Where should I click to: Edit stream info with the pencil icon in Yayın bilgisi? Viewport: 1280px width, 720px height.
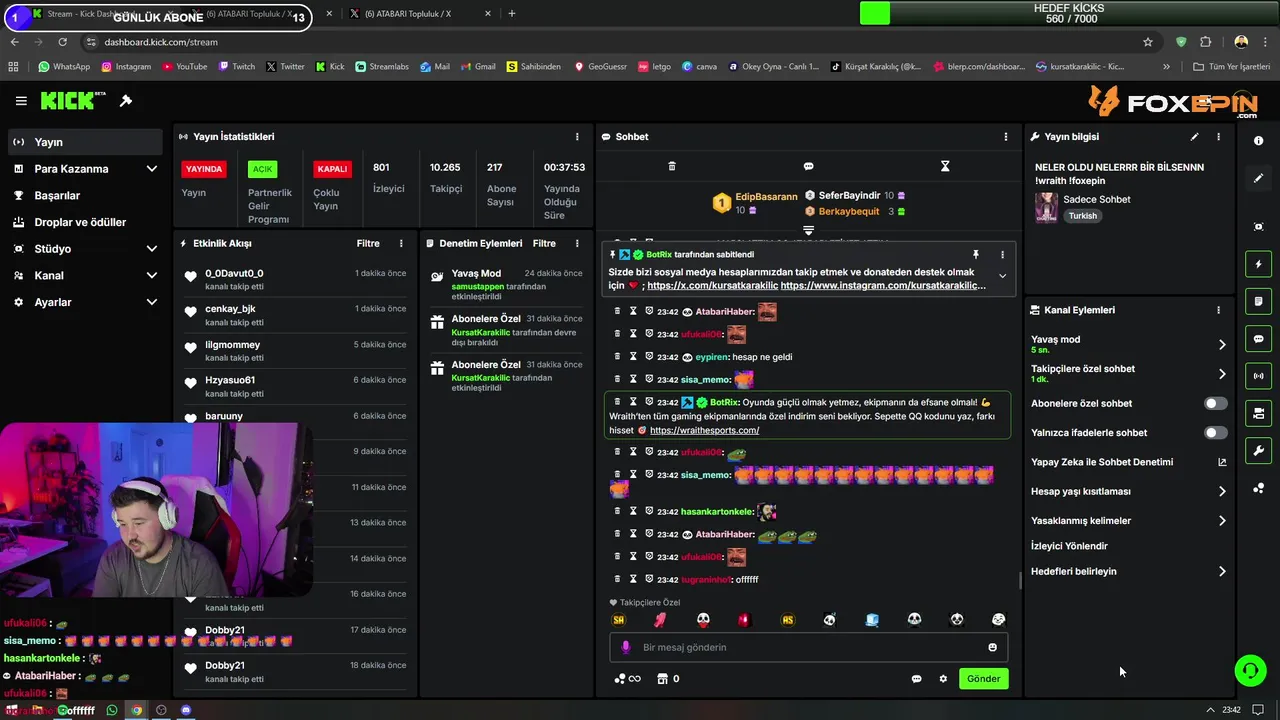pos(1194,136)
